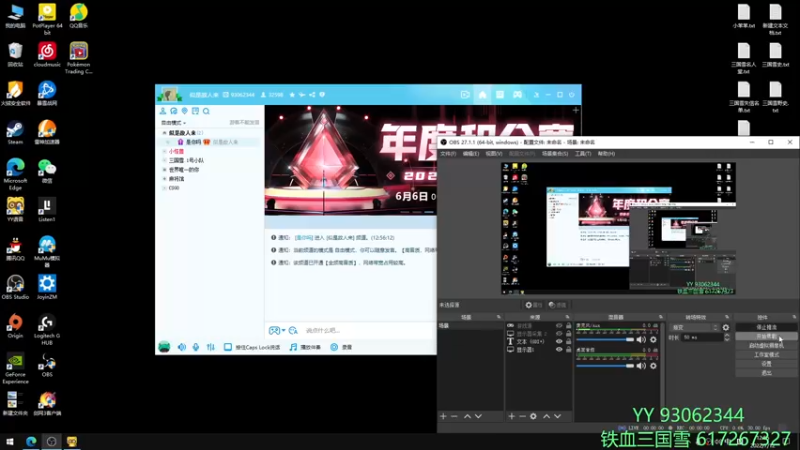Open source properties gear below sources list
This screenshot has height=450, width=800.
[533, 416]
